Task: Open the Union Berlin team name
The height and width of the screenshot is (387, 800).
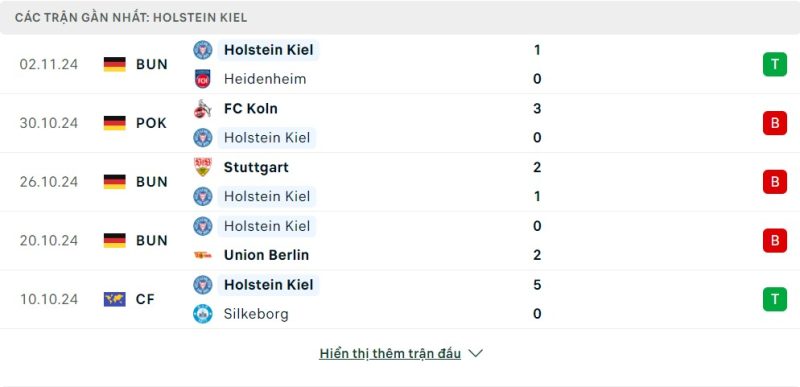Action: pyautogui.click(x=266, y=255)
